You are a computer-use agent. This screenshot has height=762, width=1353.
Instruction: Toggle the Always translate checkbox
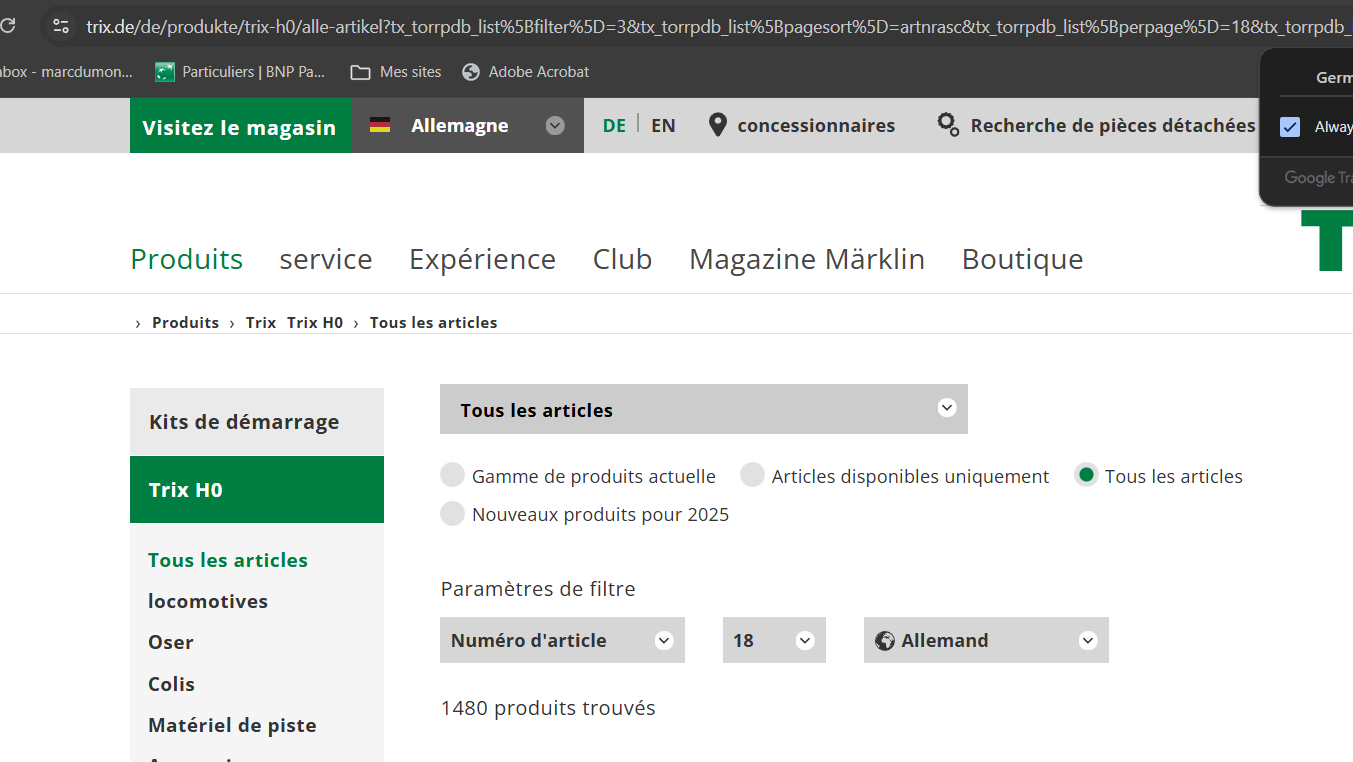coord(1290,127)
